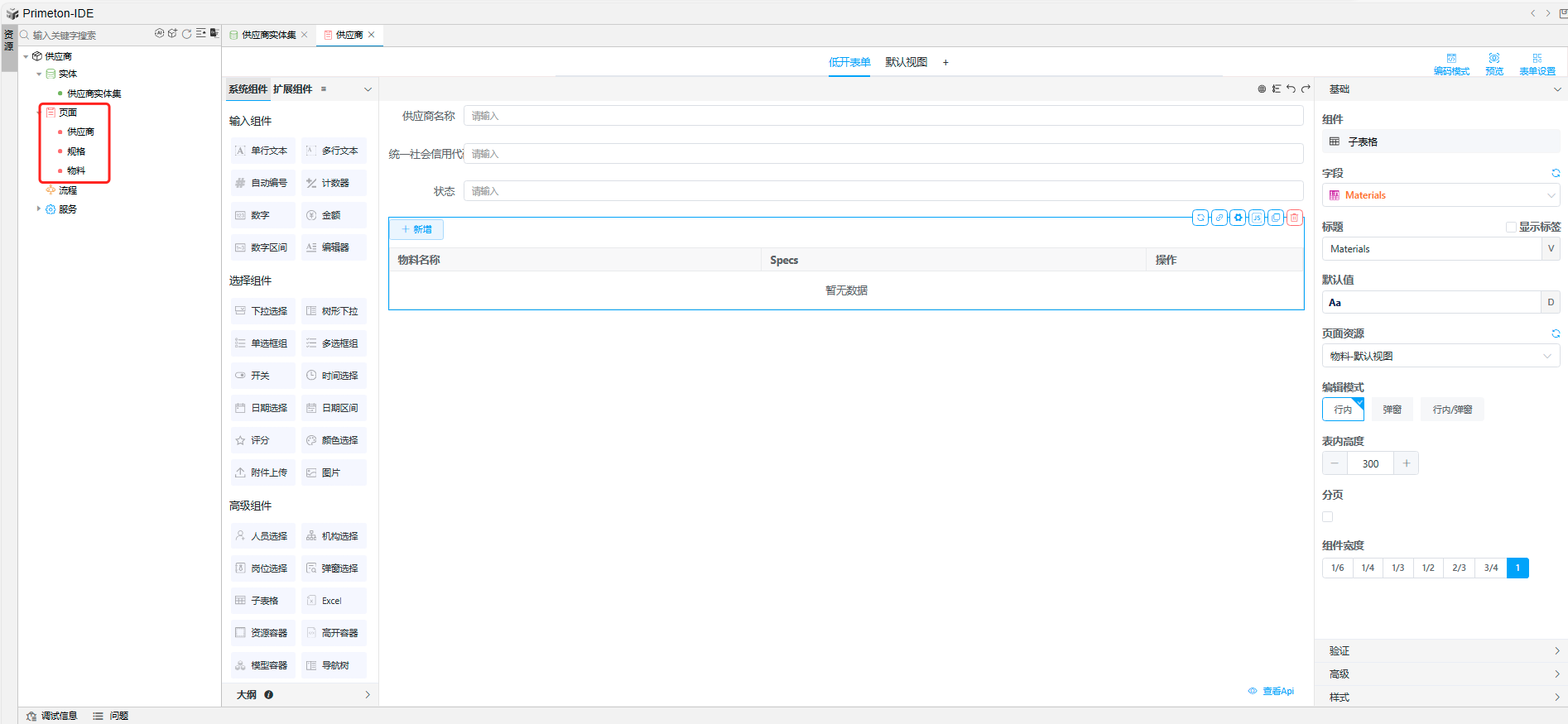Set component width to 2/3
This screenshot has height=724, width=1568.
click(x=1459, y=568)
